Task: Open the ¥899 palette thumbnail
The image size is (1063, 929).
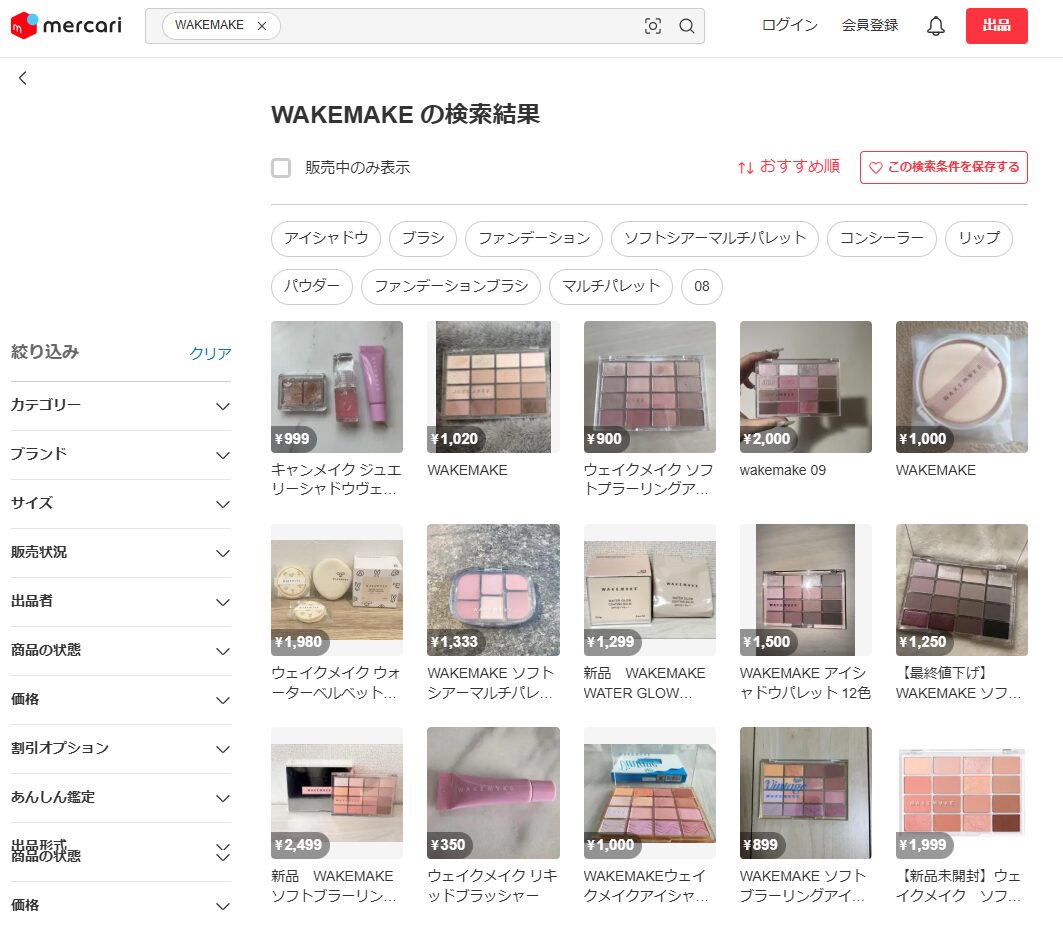Action: [x=805, y=793]
